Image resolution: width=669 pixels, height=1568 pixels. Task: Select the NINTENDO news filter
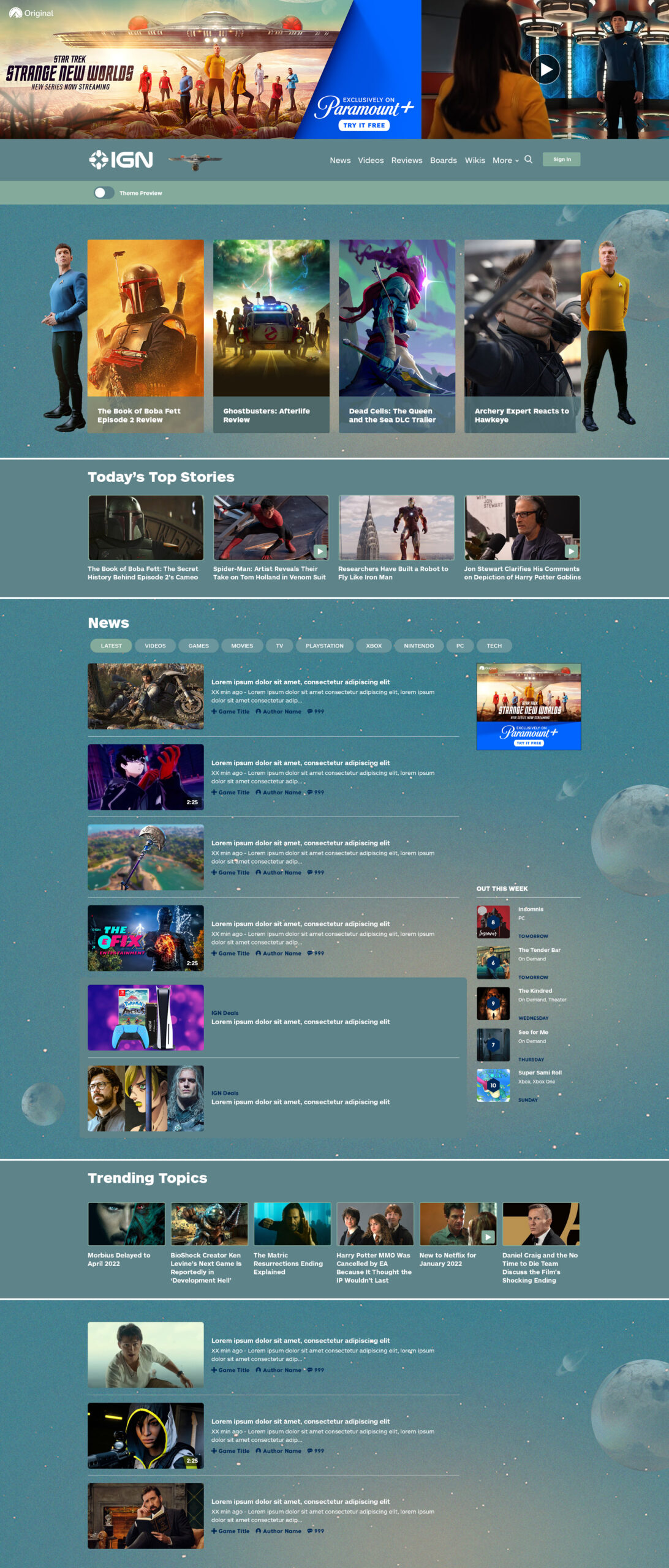point(419,646)
